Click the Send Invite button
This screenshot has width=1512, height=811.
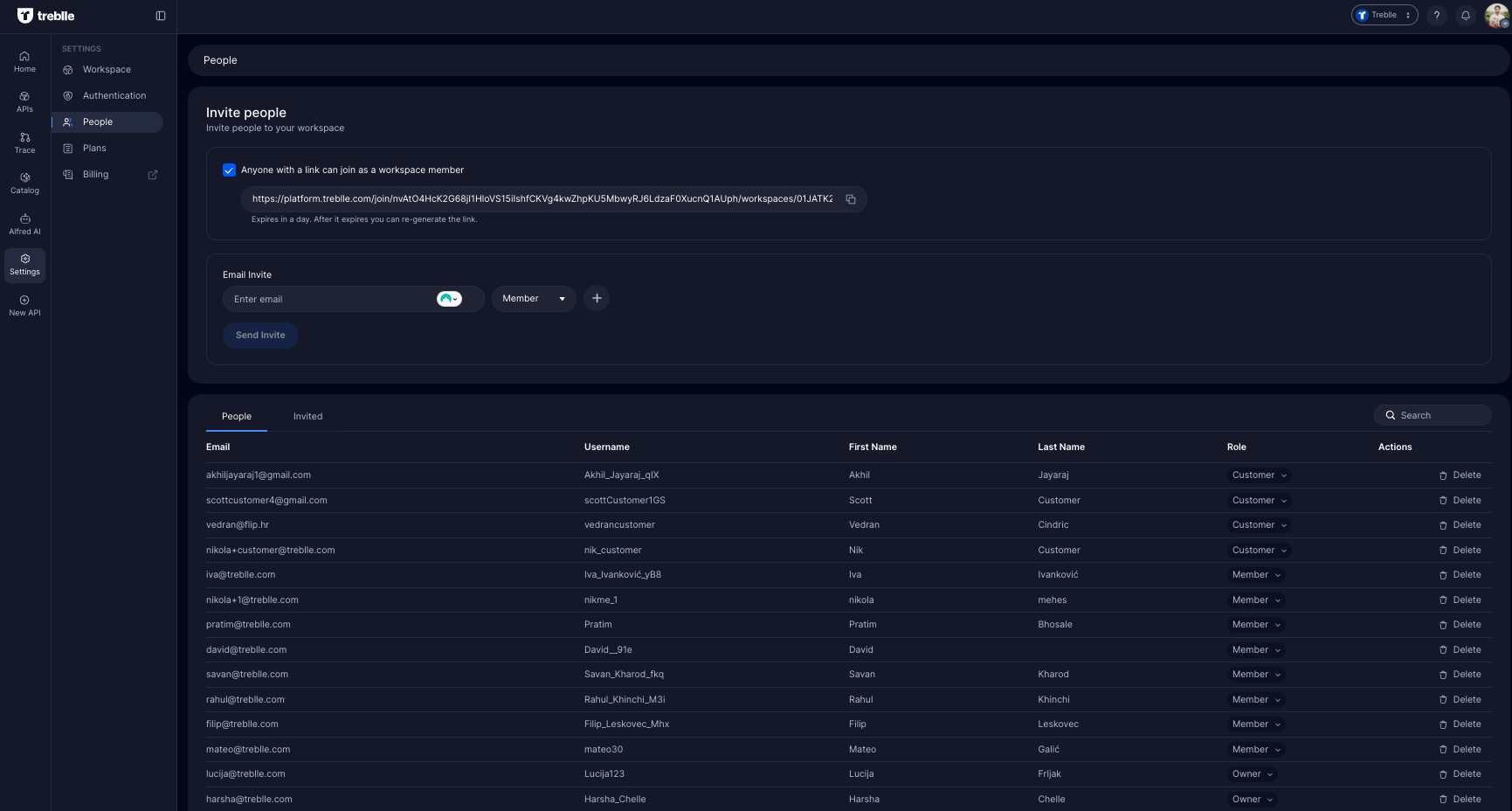tap(260, 336)
